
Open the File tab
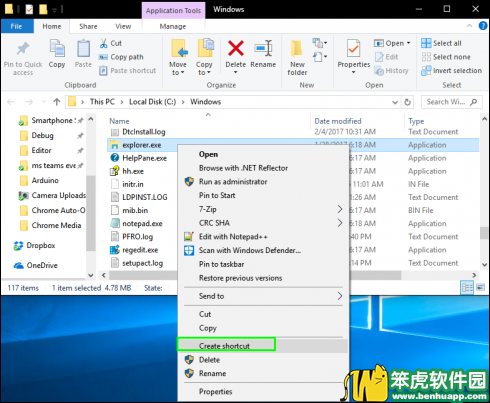(16, 26)
